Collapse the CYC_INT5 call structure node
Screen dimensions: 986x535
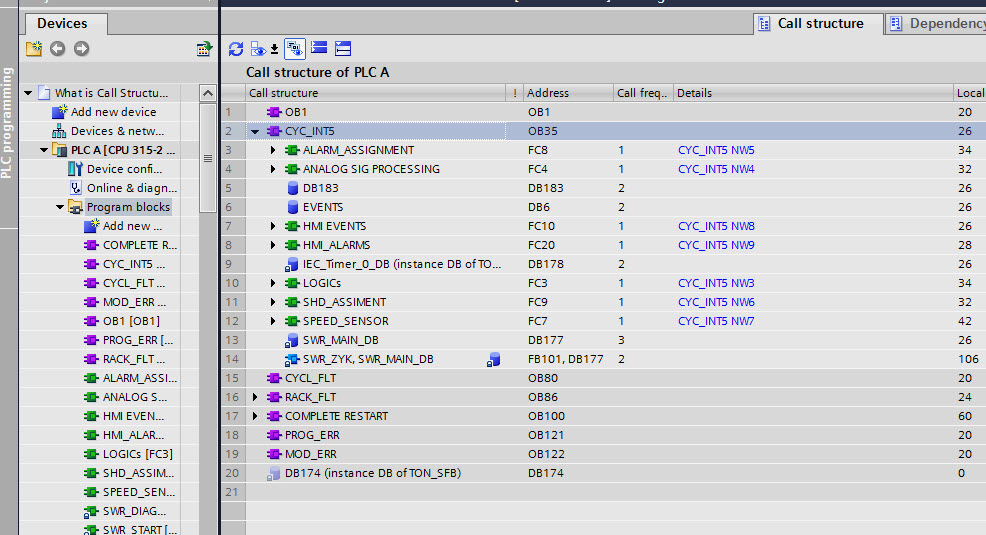[255, 131]
